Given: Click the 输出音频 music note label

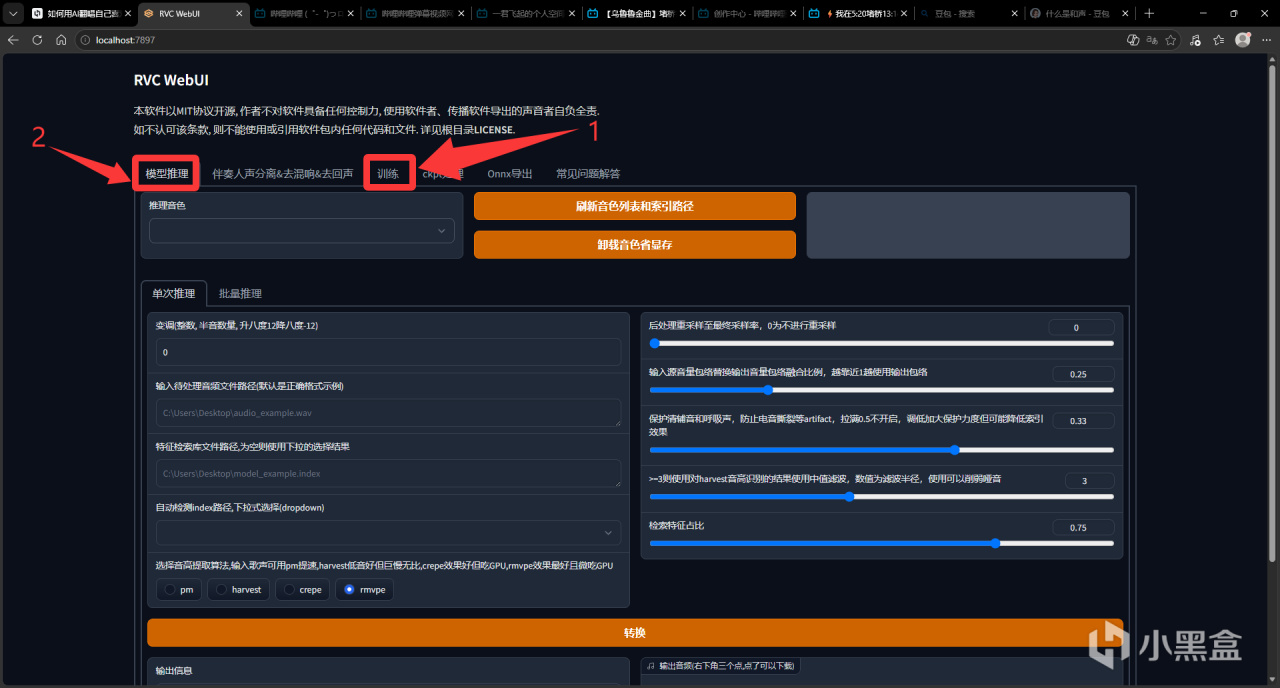Looking at the screenshot, I should (x=722, y=665).
